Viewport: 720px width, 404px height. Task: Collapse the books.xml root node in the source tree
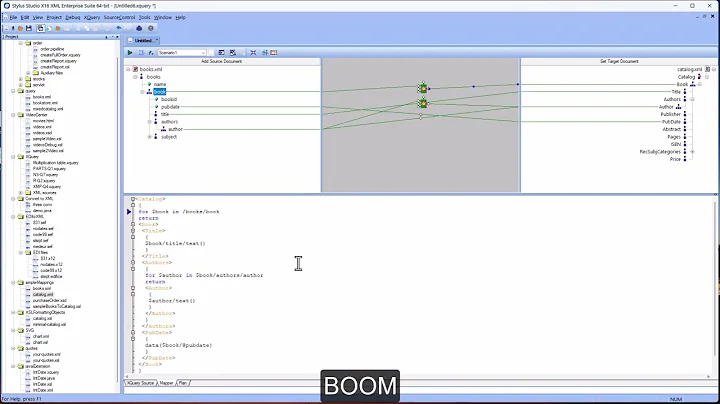coord(129,69)
